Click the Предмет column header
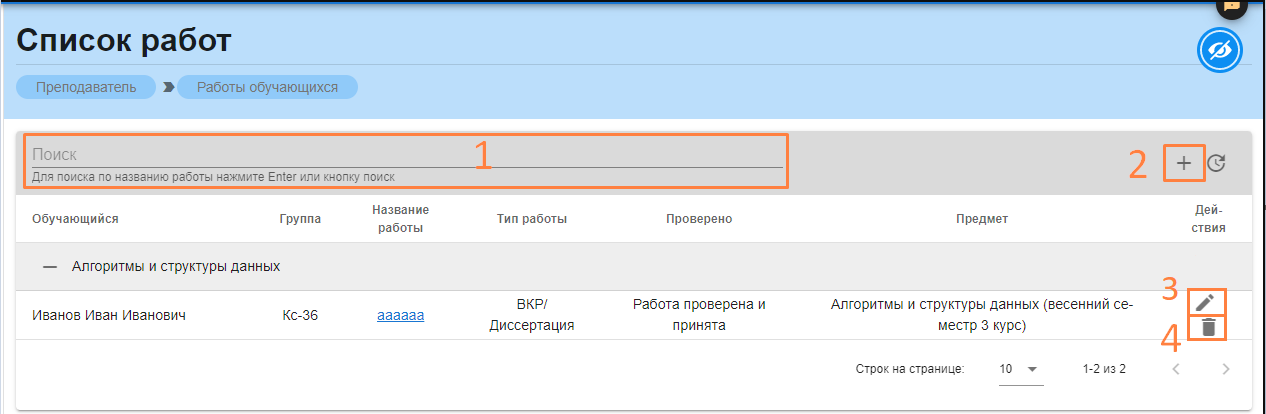The width and height of the screenshot is (1266, 414). (x=981, y=219)
